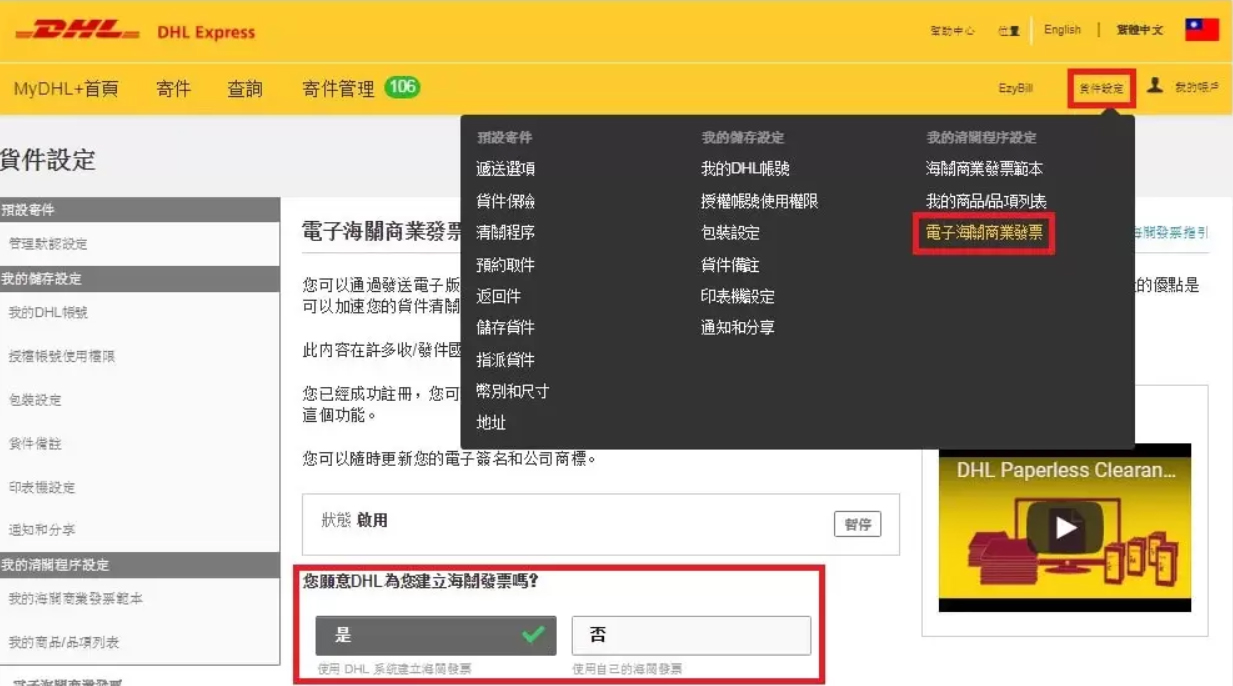The image size is (1233, 686).
Task: Choose 授權帳號使用權限 in the dark dropdown menu
Action: click(759, 201)
